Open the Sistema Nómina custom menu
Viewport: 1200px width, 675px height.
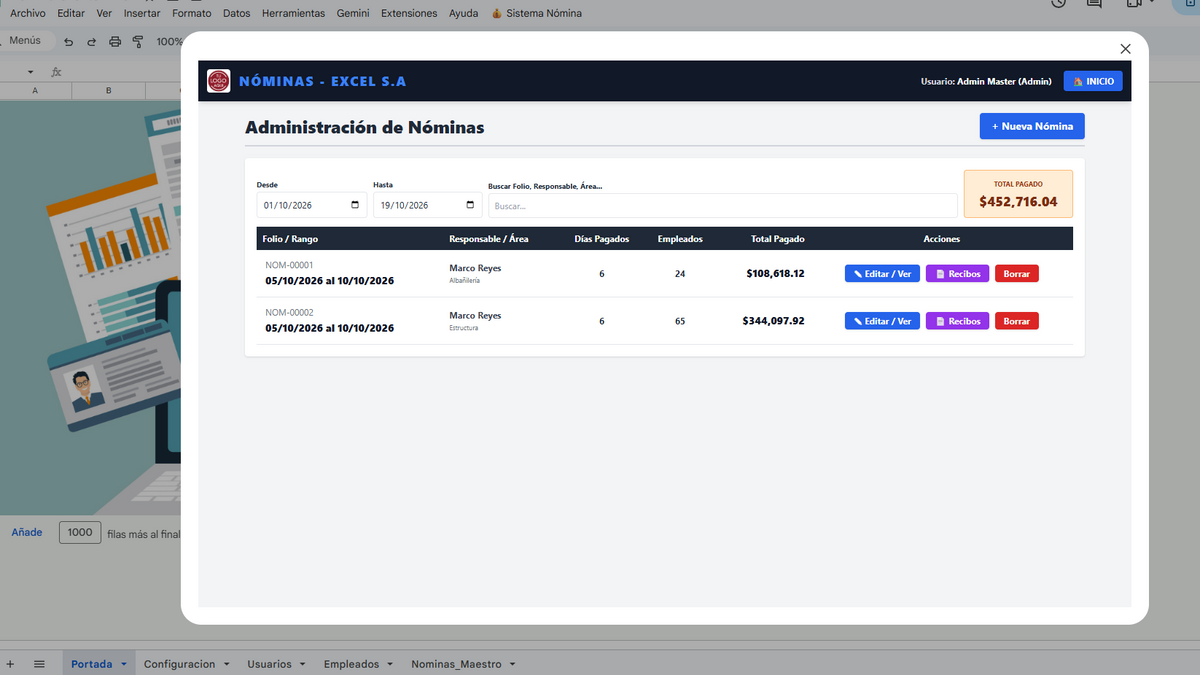(536, 13)
